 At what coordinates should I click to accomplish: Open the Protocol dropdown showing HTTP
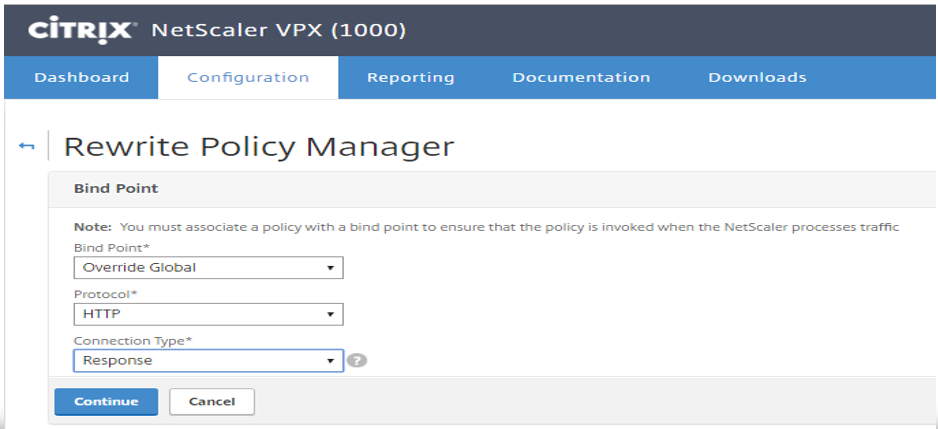pyautogui.click(x=208, y=314)
